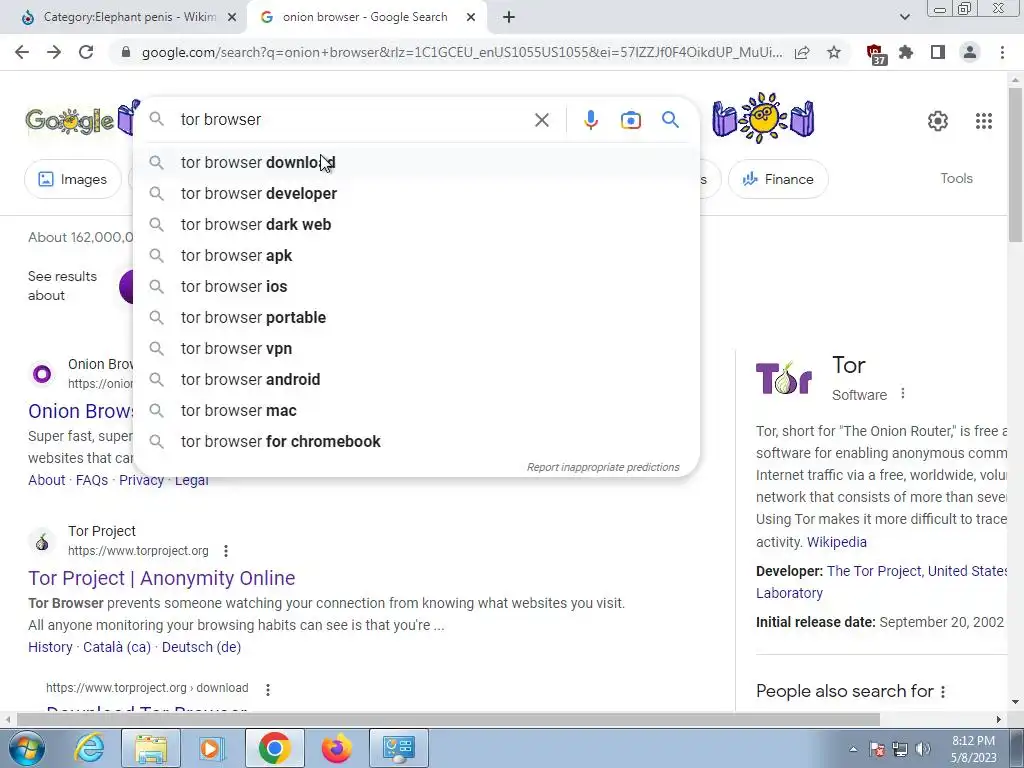Click the browser back arrow
Viewport: 1024px width, 768px height.
point(22,52)
